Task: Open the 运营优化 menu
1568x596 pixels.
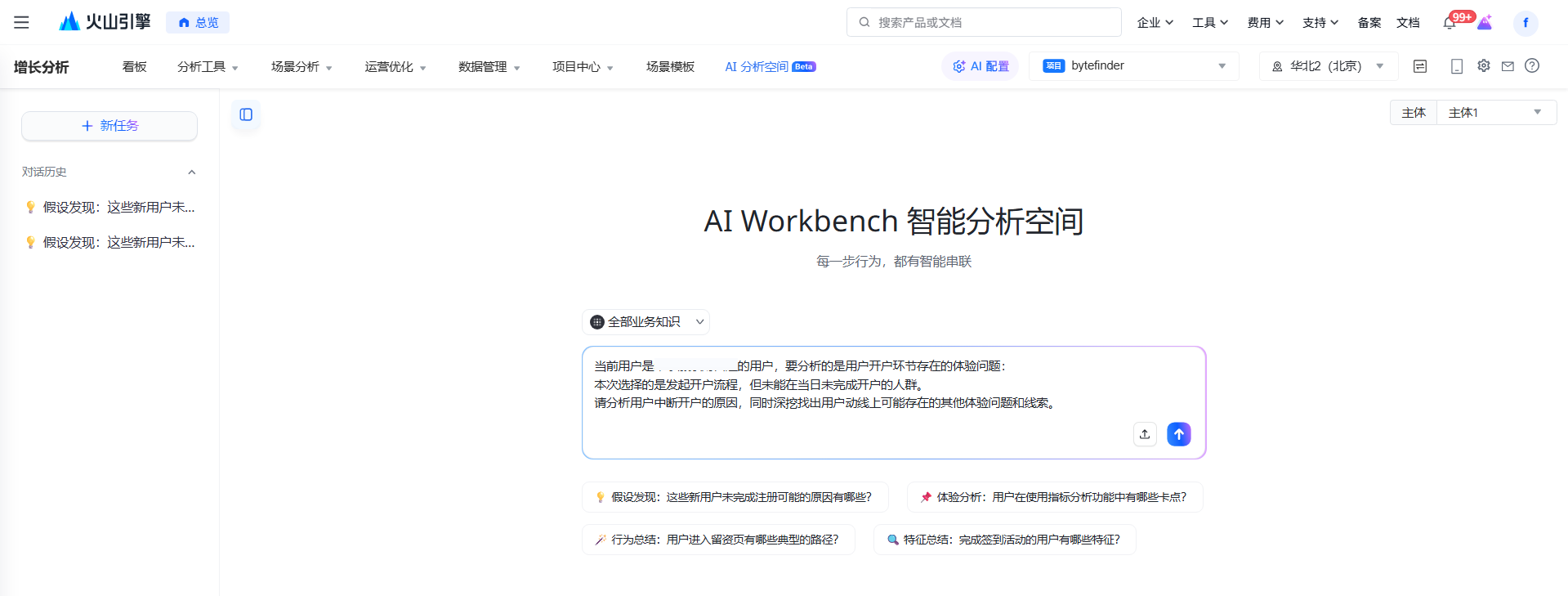Action: coord(395,67)
